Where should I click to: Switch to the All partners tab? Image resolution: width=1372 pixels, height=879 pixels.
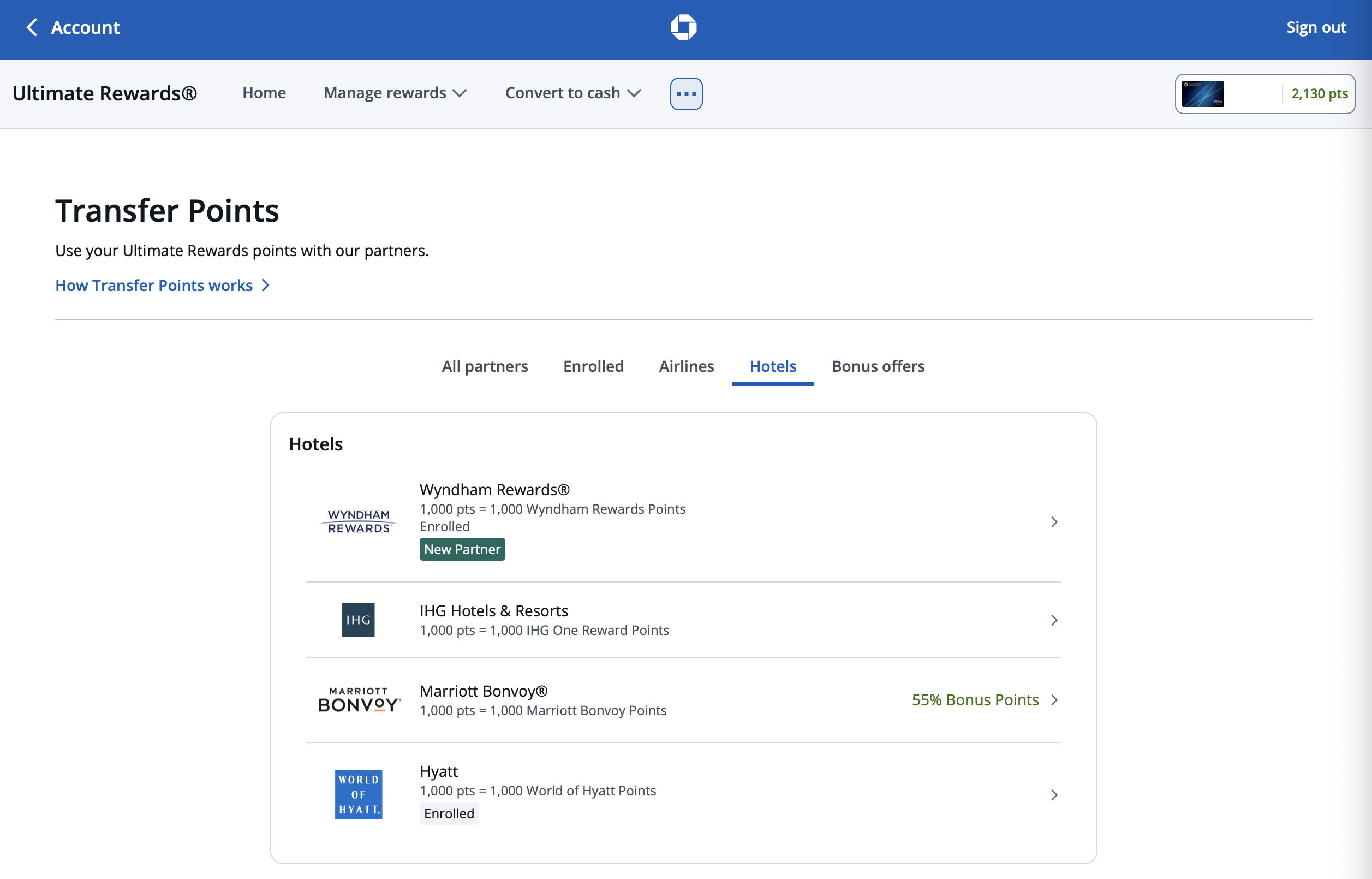485,366
